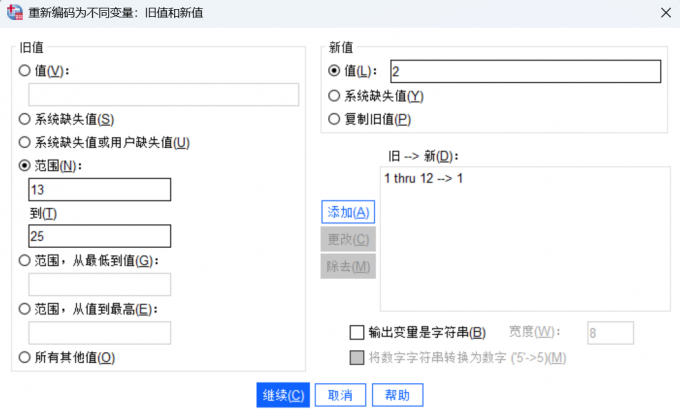Click the 继续(C) button
The width and height of the screenshot is (680, 414).
283,395
